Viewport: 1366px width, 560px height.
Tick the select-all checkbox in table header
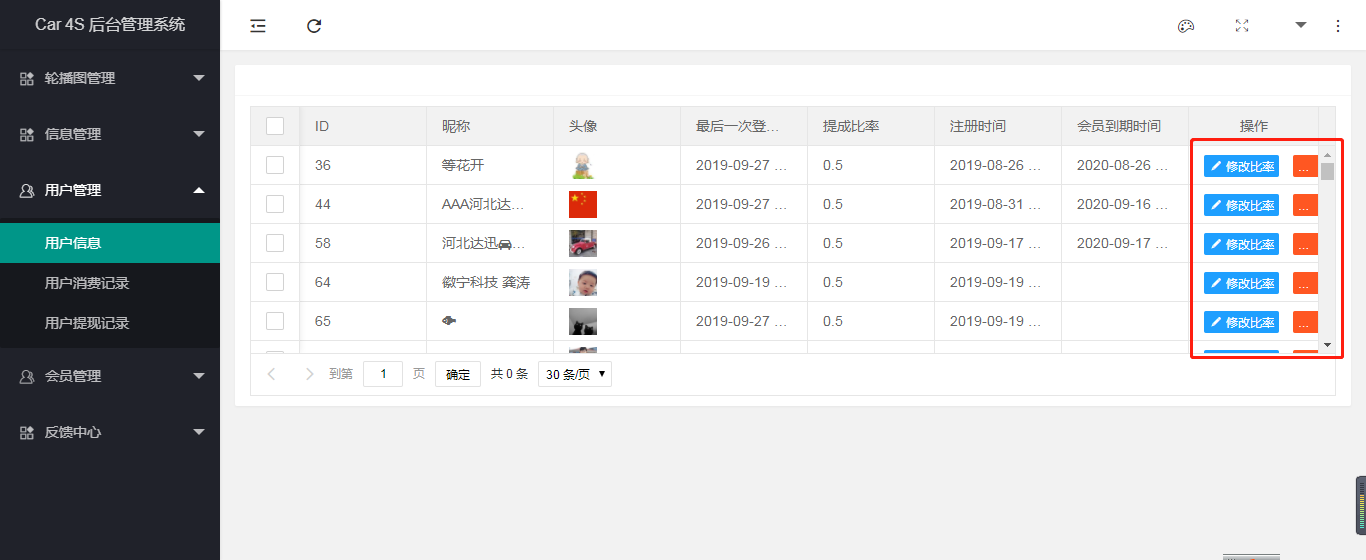(x=275, y=126)
